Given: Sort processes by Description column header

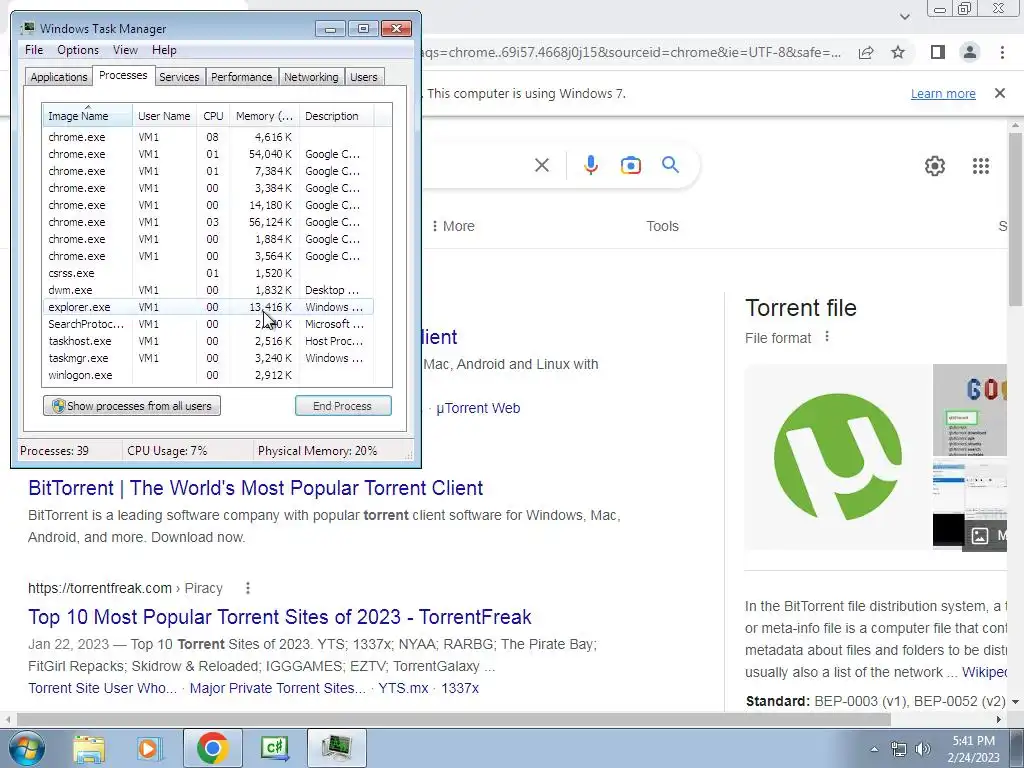Looking at the screenshot, I should (x=336, y=116).
